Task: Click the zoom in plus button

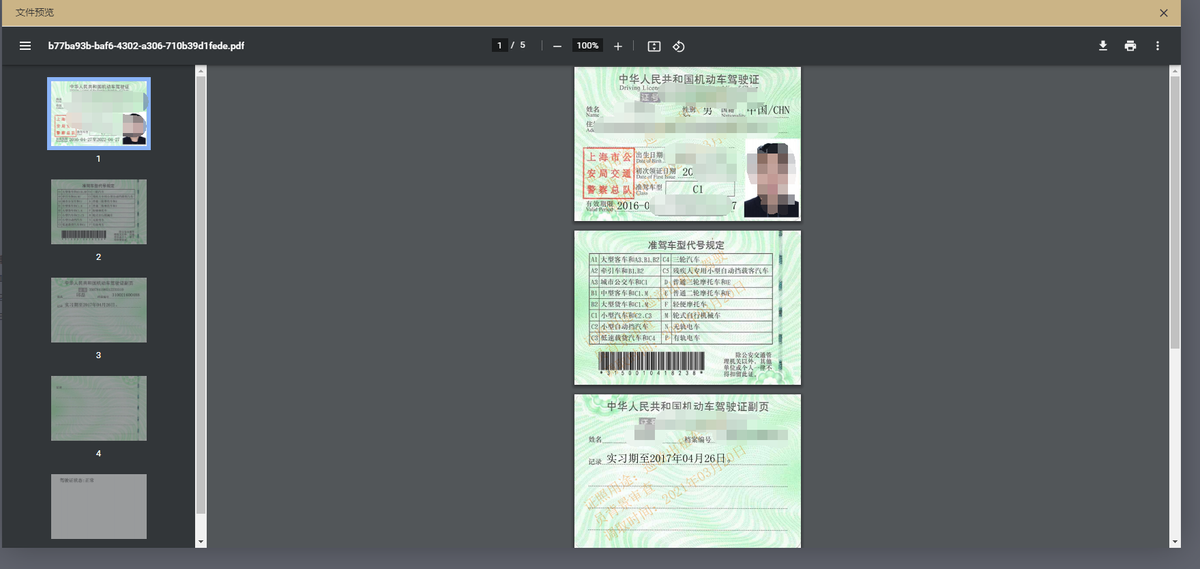Action: (618, 46)
